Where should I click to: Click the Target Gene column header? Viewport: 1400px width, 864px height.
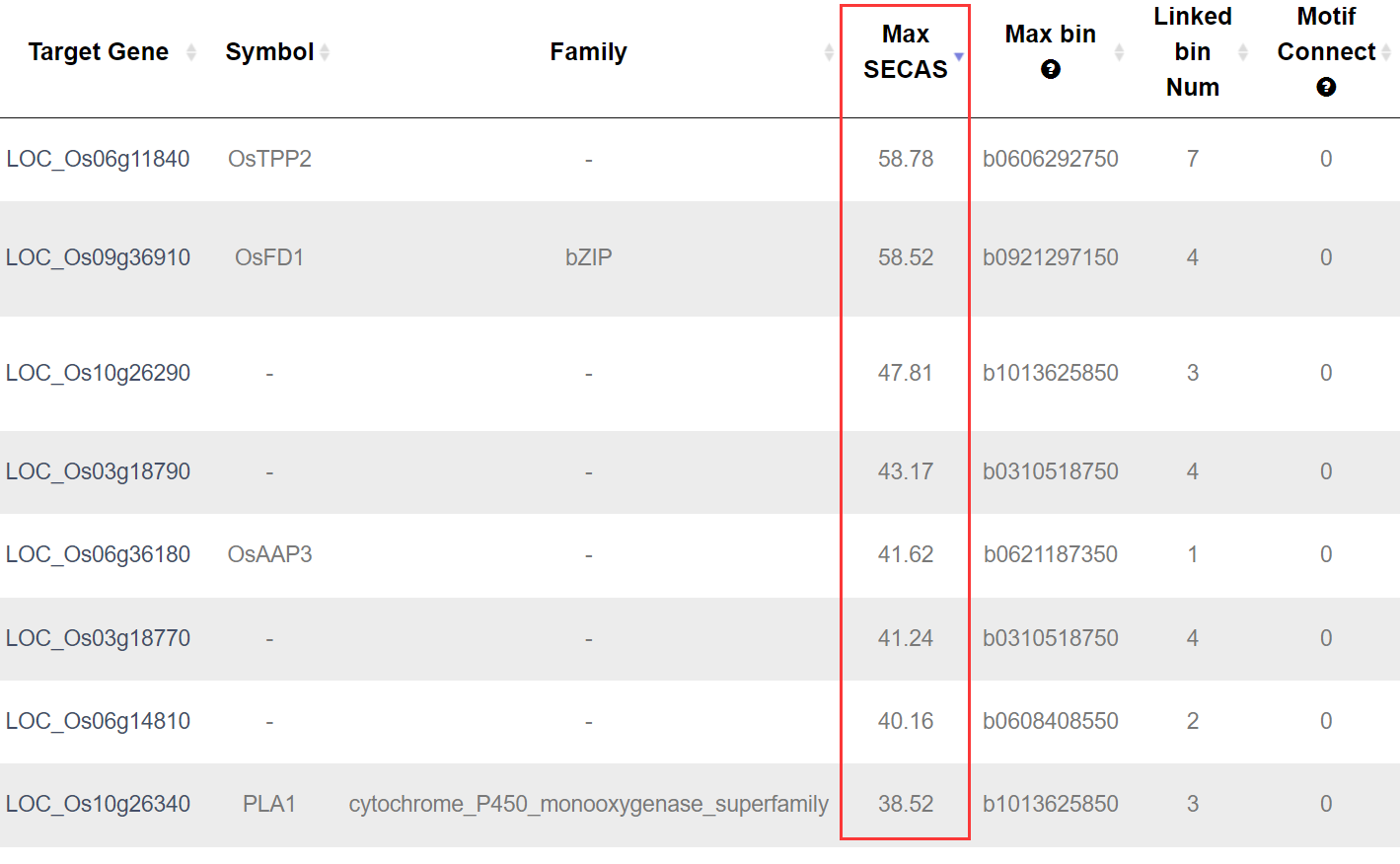tap(98, 52)
